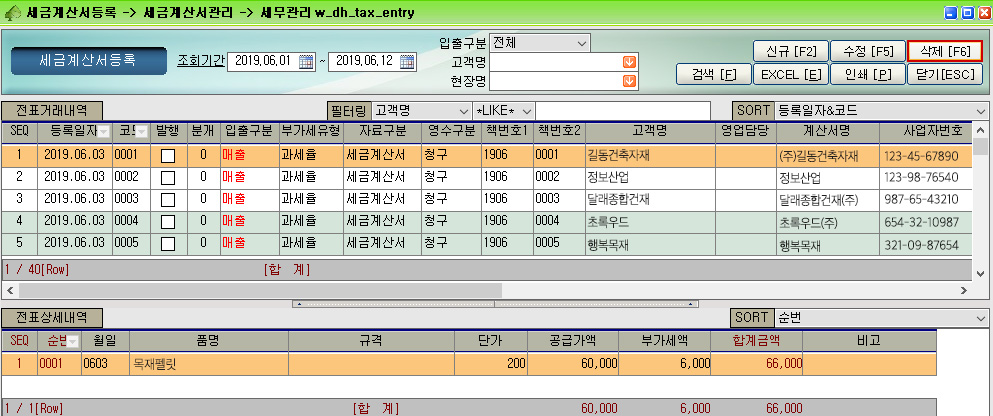Click the 수정 [F5] button
This screenshot has width=993, height=416.
(x=867, y=51)
